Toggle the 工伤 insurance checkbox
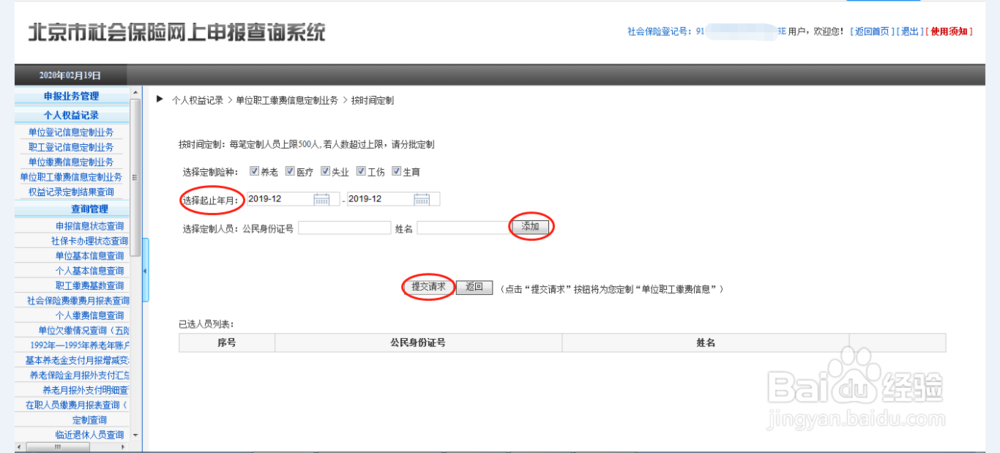The height and width of the screenshot is (453, 1000). pyautogui.click(x=361, y=171)
